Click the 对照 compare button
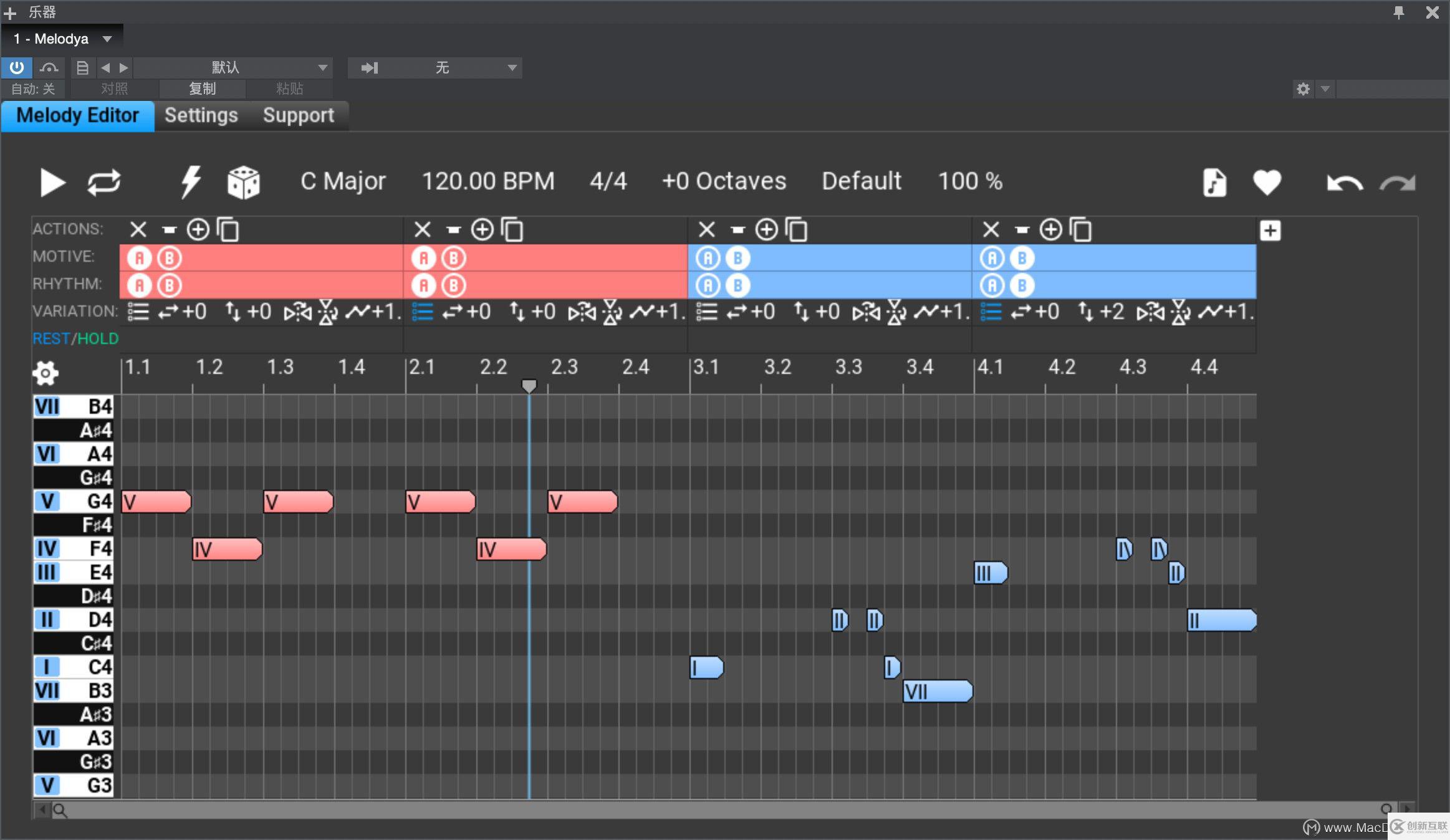This screenshot has height=840, width=1450. (115, 88)
